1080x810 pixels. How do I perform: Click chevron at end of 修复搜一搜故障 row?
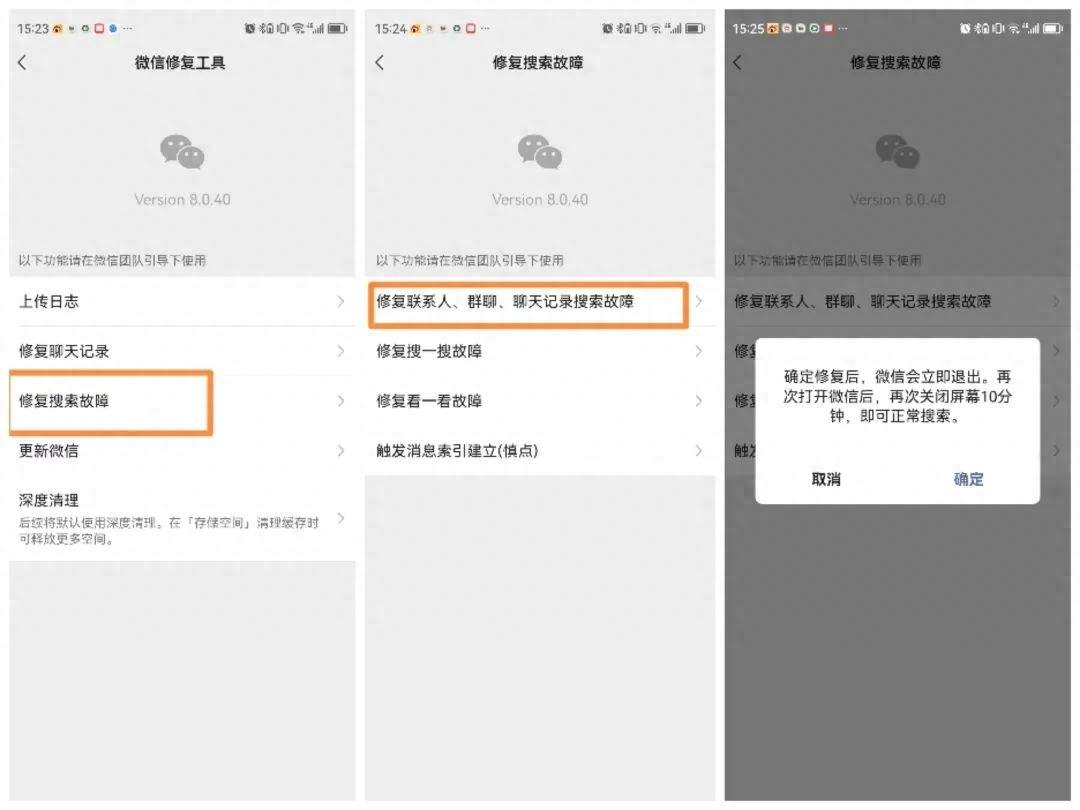699,351
